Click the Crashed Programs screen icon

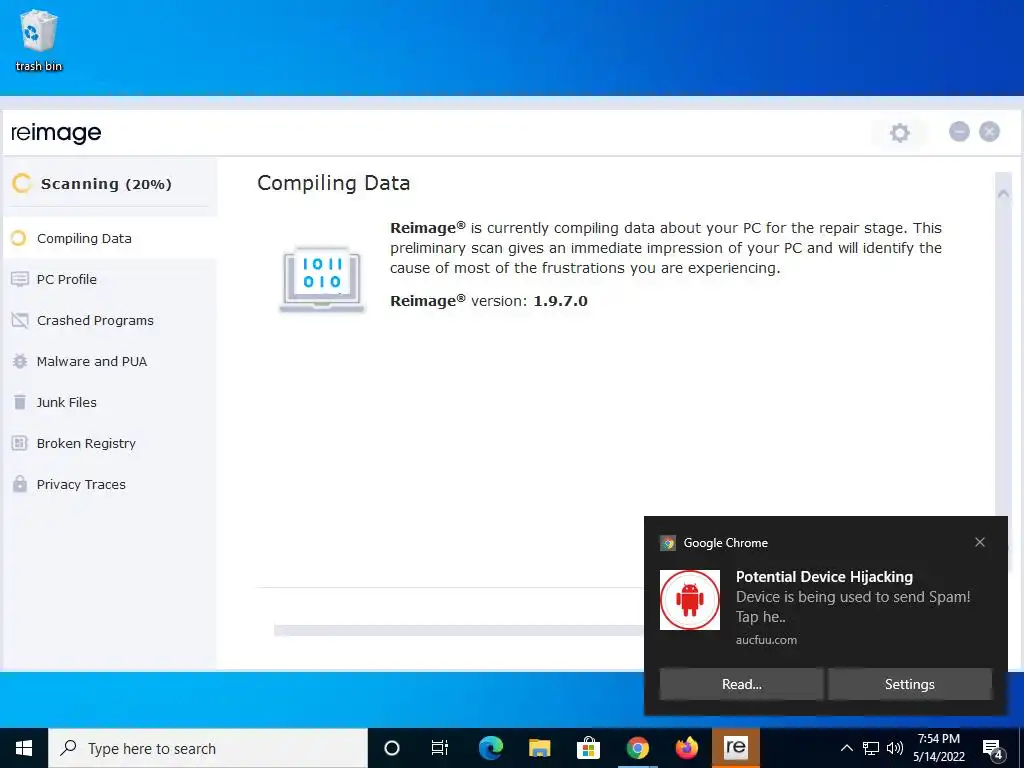coord(20,321)
